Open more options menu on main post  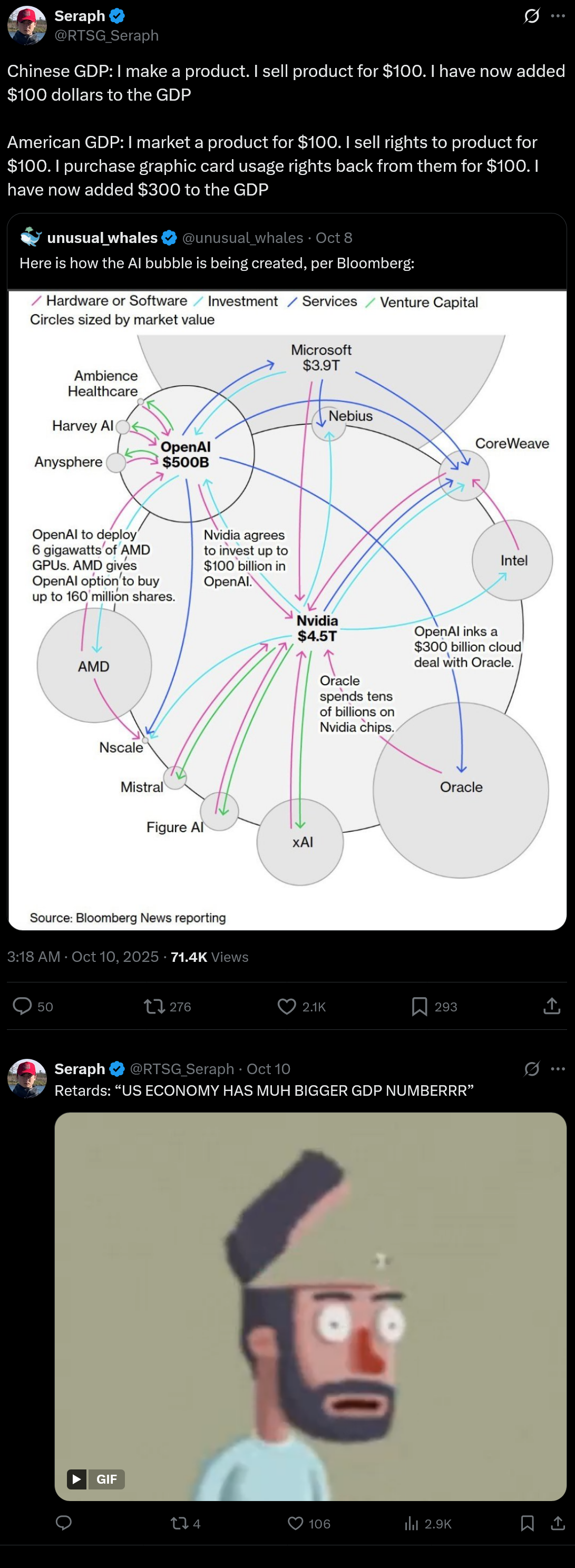click(x=558, y=16)
